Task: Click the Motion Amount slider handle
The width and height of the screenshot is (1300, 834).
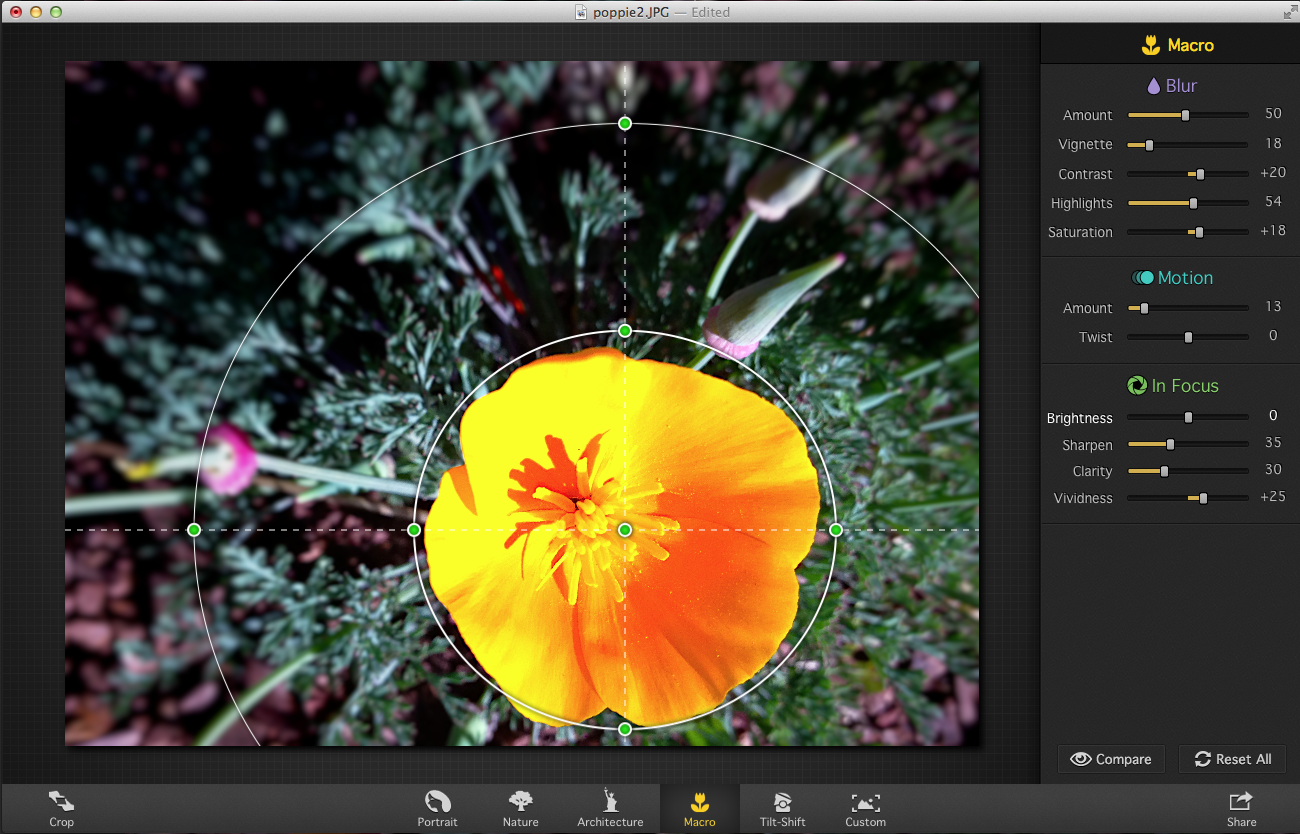Action: pyautogui.click(x=1144, y=308)
